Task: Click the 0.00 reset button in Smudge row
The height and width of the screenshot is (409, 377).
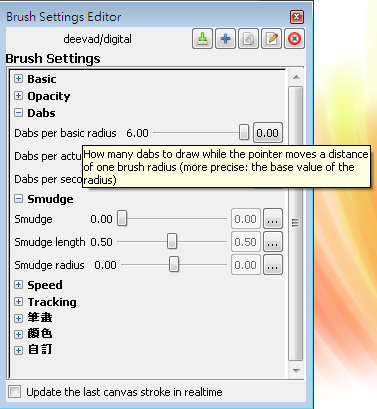Action: (x=246, y=219)
